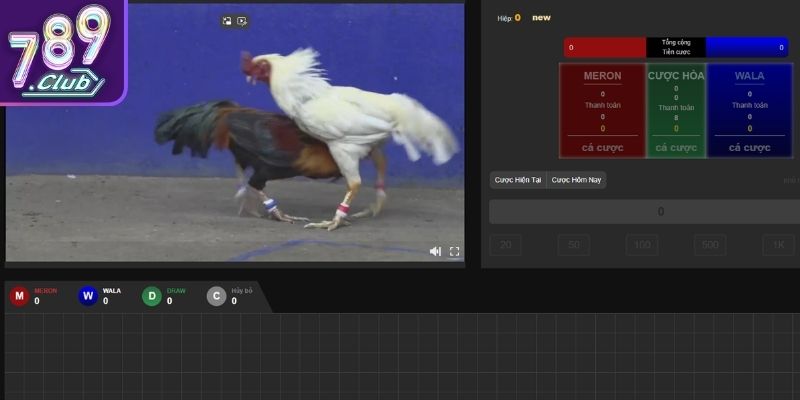This screenshot has width=800, height=400.
Task: Click the blue W Wala circle icon
Action: coord(88,296)
